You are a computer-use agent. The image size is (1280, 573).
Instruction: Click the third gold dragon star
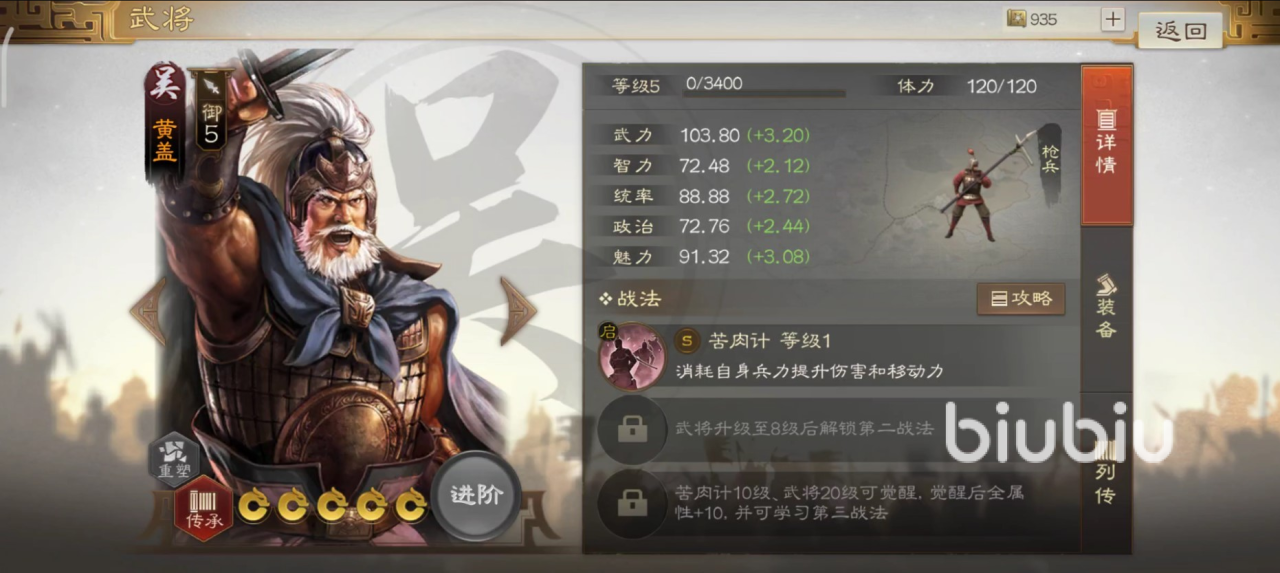332,506
